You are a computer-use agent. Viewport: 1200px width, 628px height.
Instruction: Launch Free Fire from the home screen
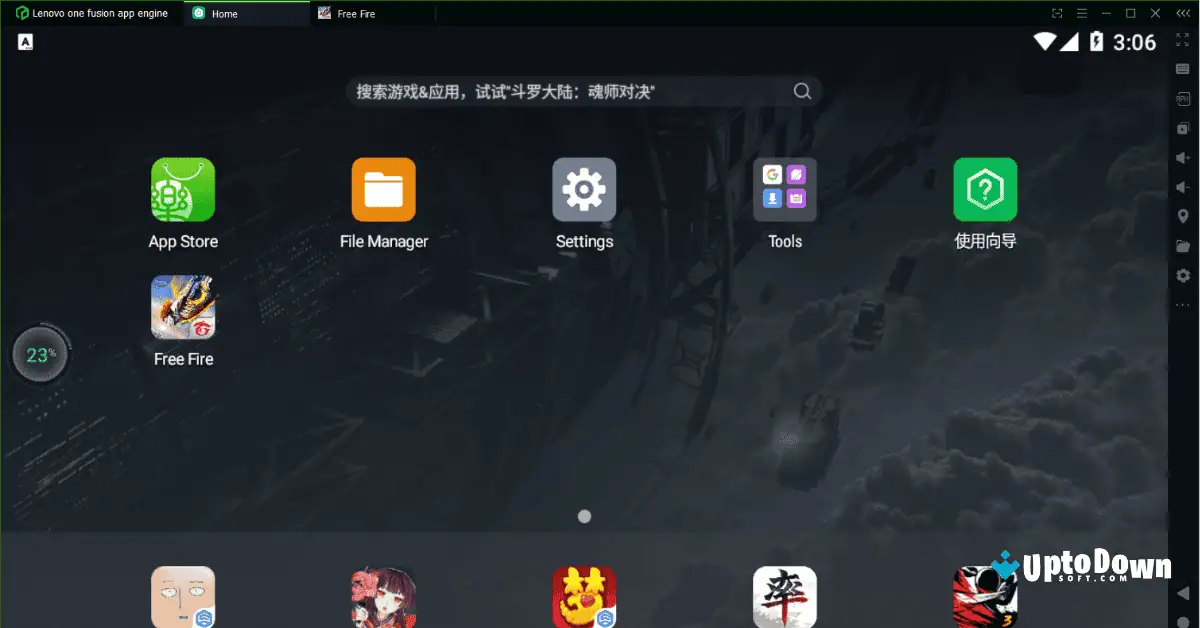(x=183, y=307)
